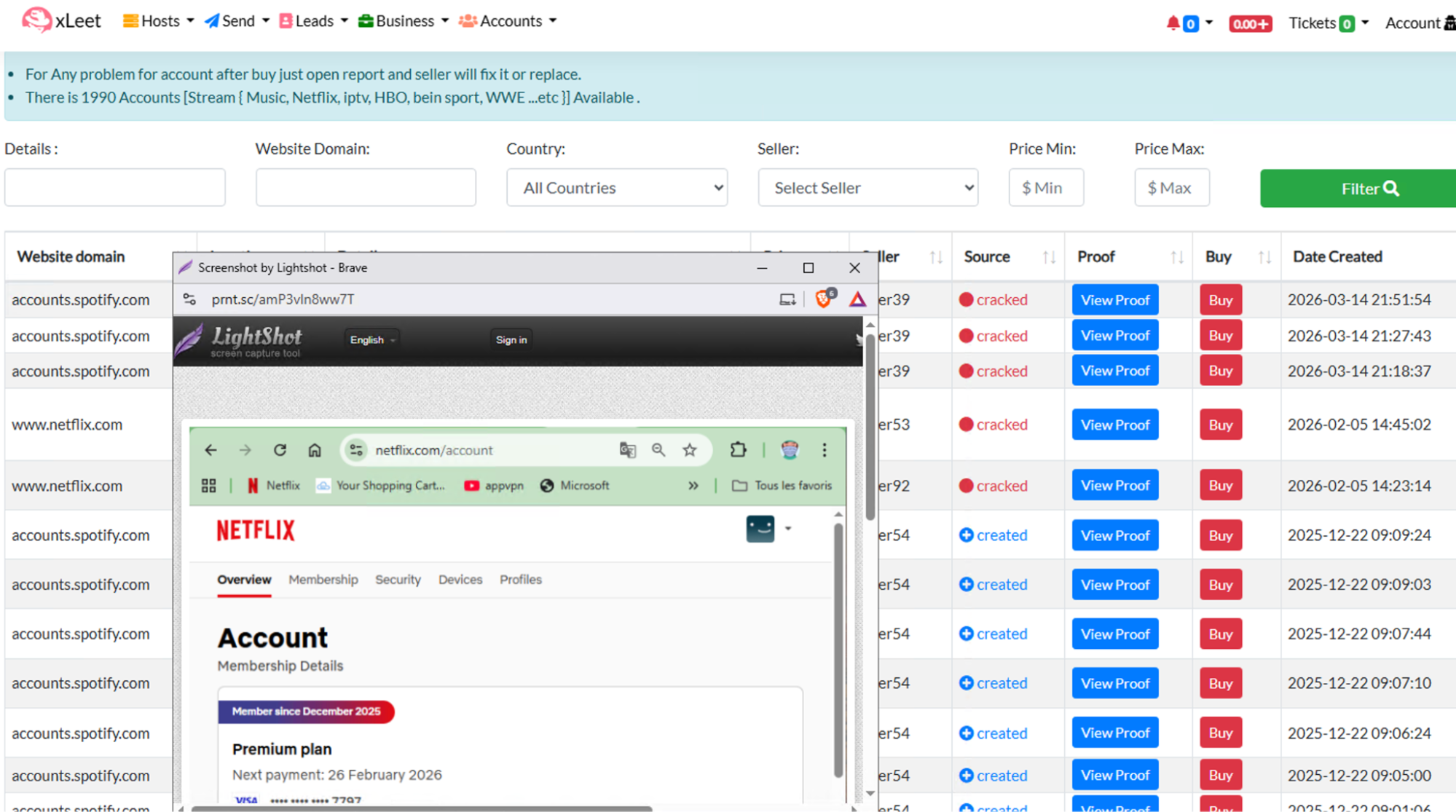Click the Price Min input
The height and width of the screenshot is (812, 1456).
point(1046,188)
